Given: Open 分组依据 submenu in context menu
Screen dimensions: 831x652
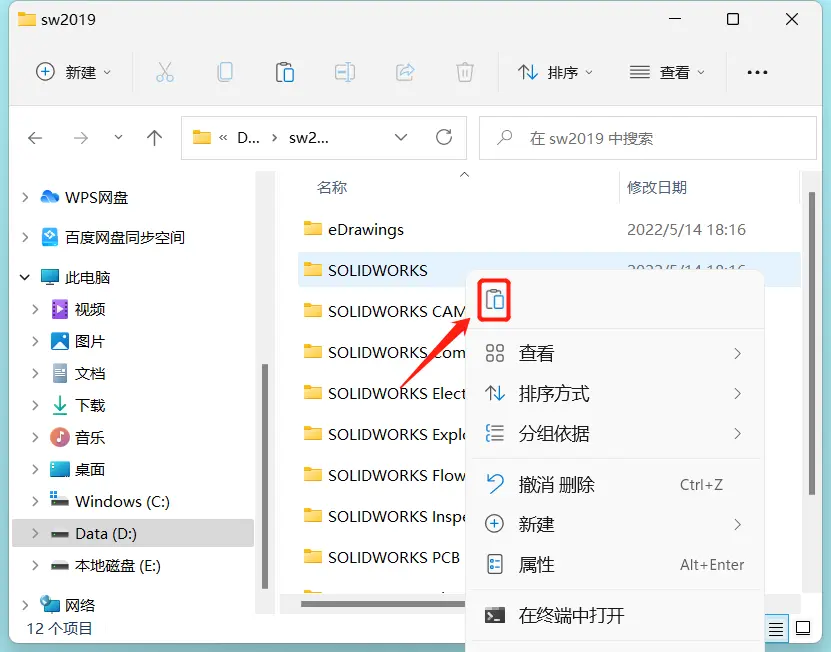Looking at the screenshot, I should coord(615,434).
